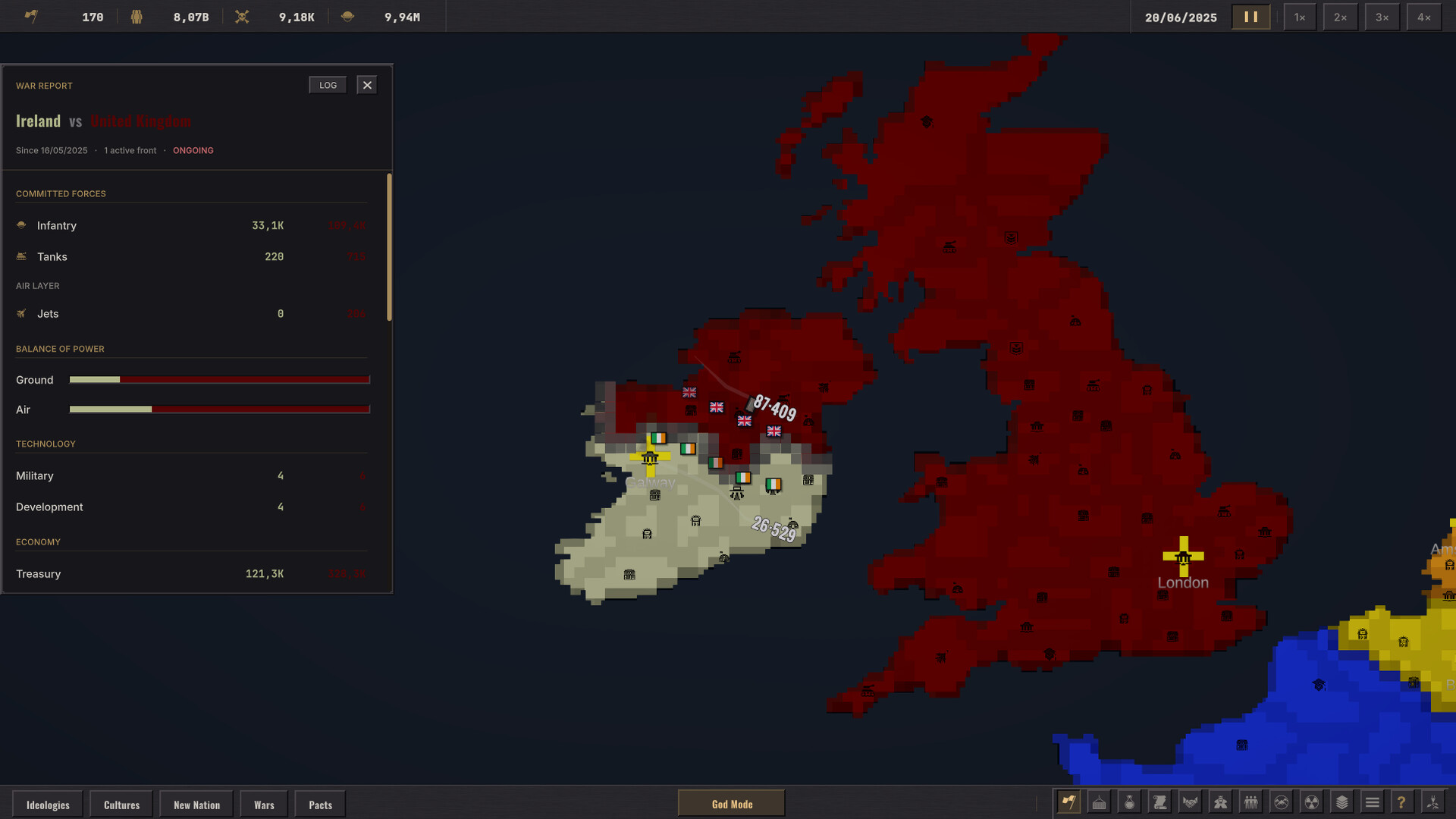Click the nations count 170 in top bar

(93, 17)
